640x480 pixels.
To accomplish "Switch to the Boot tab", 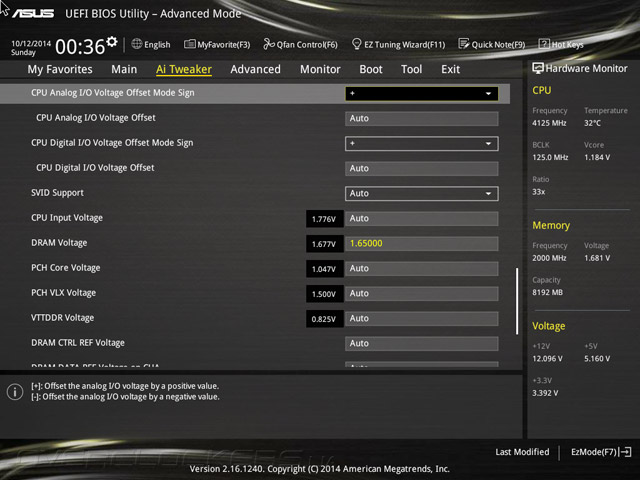I will [371, 69].
